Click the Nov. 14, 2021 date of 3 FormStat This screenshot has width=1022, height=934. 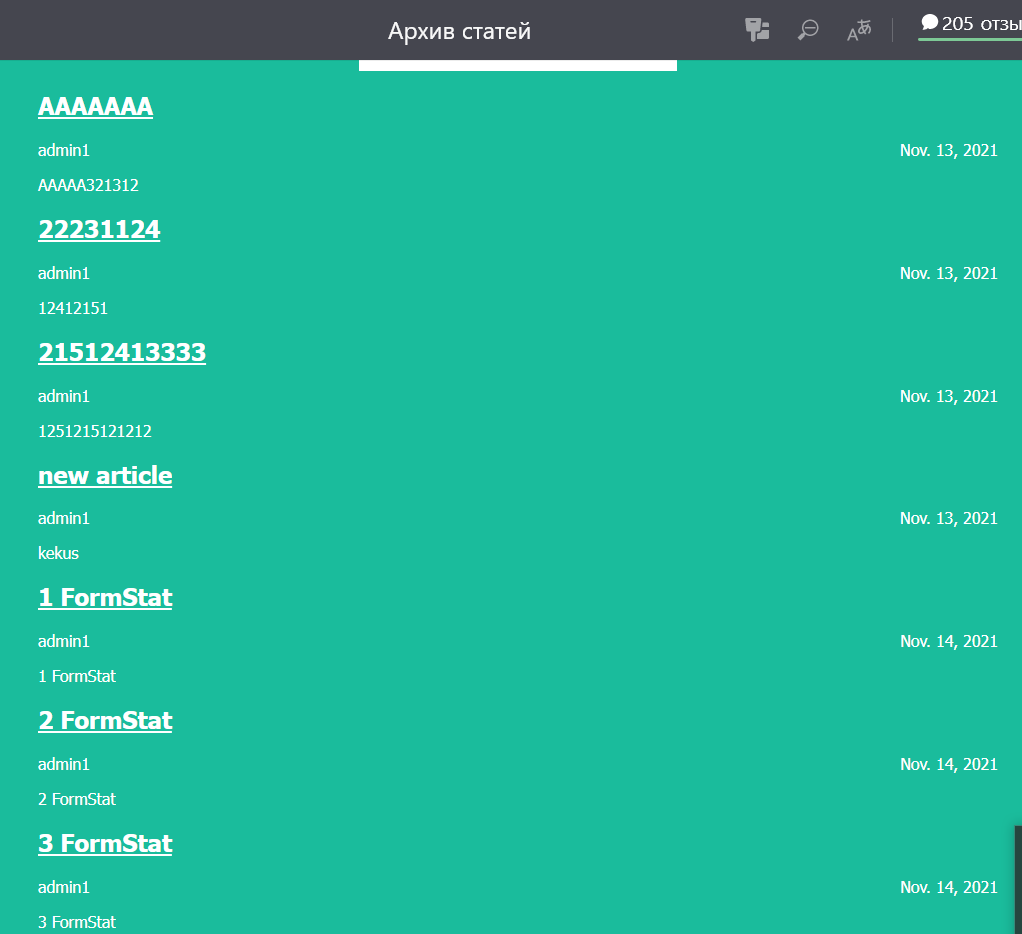[x=948, y=888]
